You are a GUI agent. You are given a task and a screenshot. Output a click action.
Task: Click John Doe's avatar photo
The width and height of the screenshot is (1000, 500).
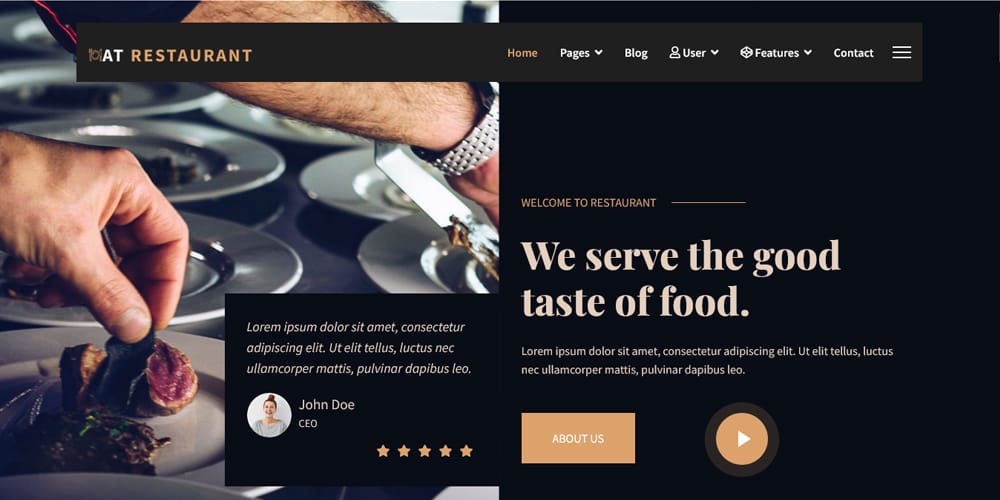269,415
